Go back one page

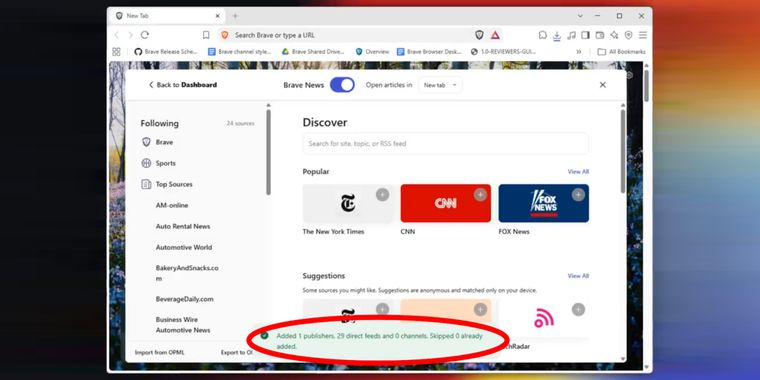[x=116, y=35]
